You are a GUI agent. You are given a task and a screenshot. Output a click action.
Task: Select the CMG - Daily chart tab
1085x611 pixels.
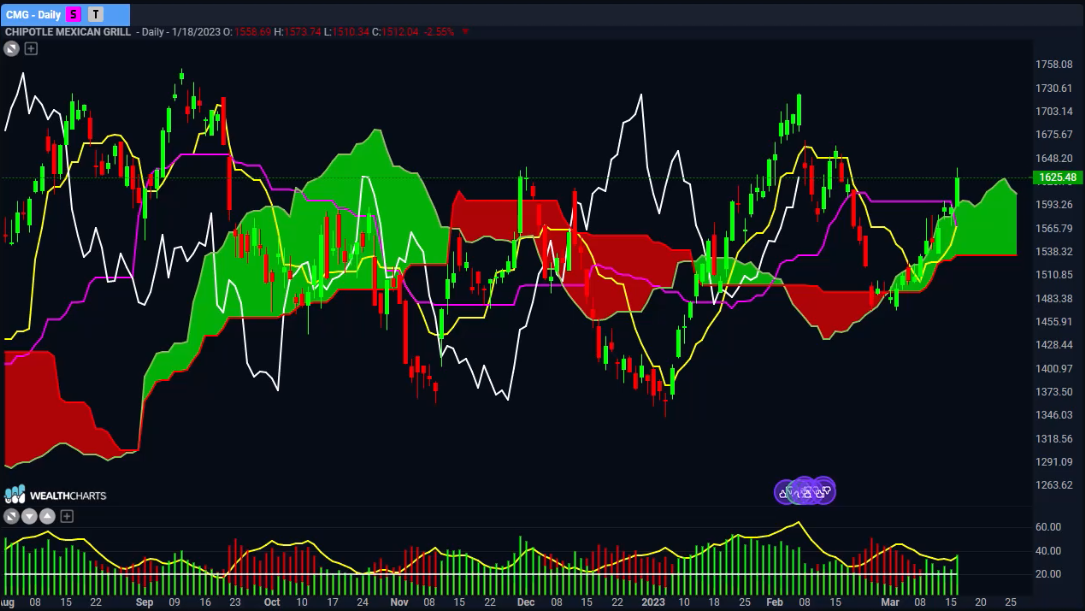tap(65, 15)
